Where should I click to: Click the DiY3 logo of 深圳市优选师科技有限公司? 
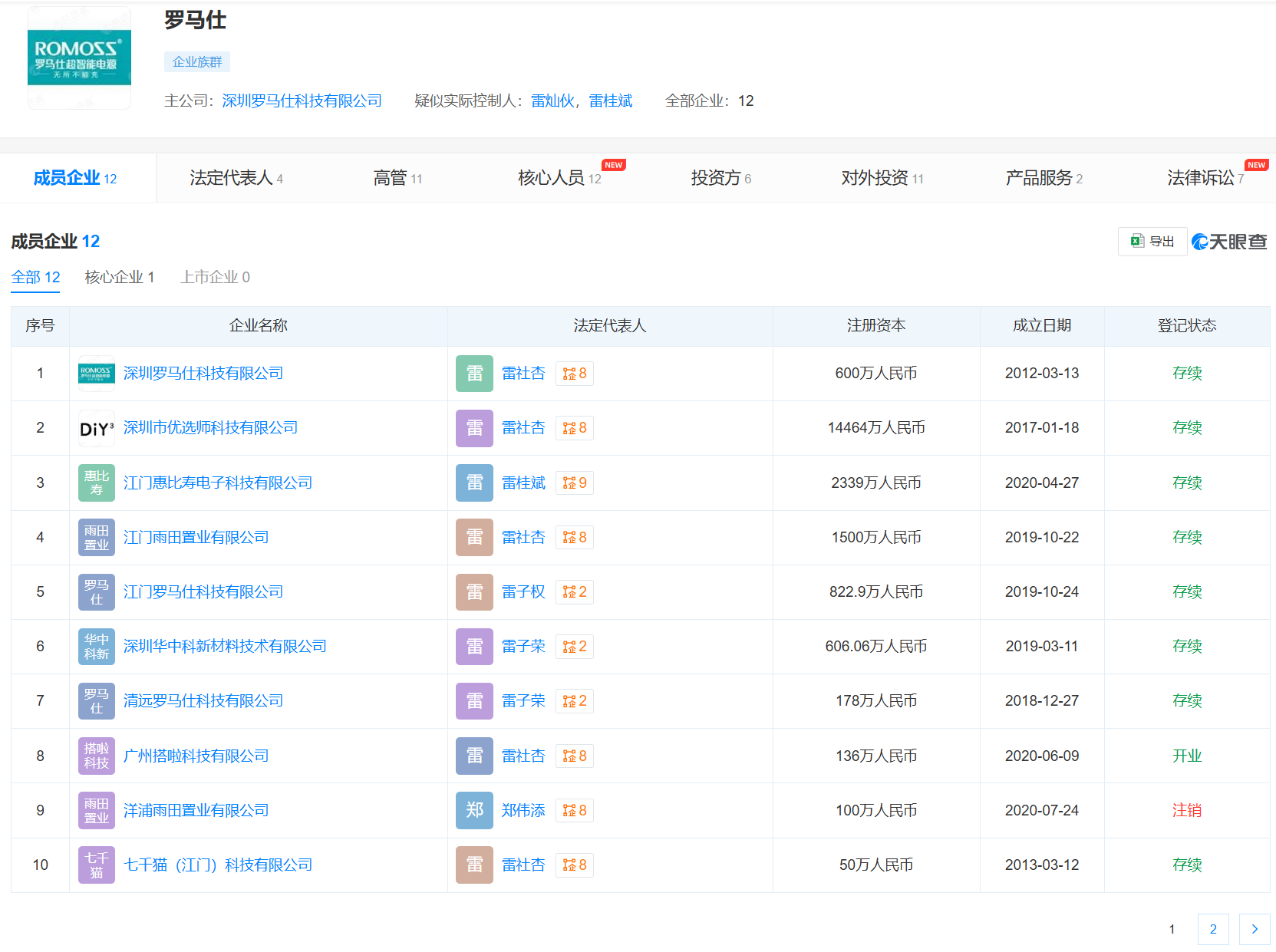click(96, 428)
